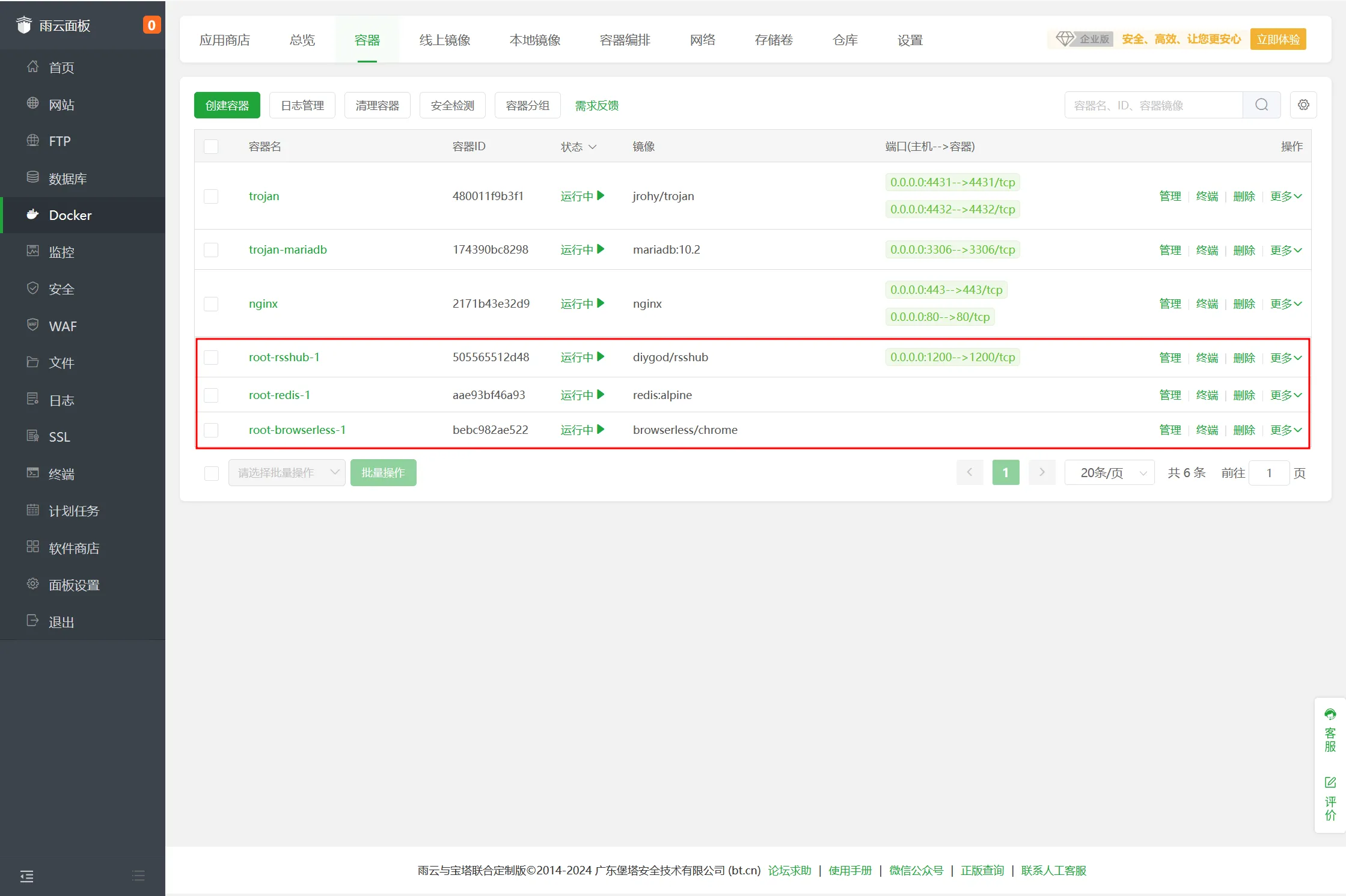Open 数据库 database icon in sidebar
The width and height of the screenshot is (1346, 896).
(x=33, y=177)
